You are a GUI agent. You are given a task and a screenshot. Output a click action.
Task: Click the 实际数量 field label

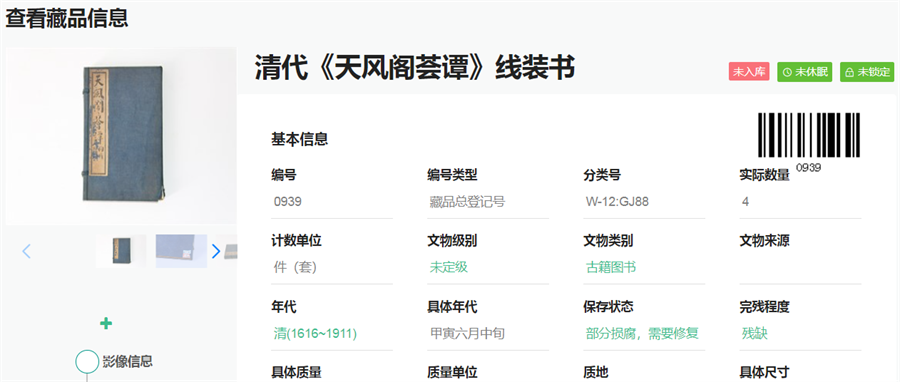(765, 175)
